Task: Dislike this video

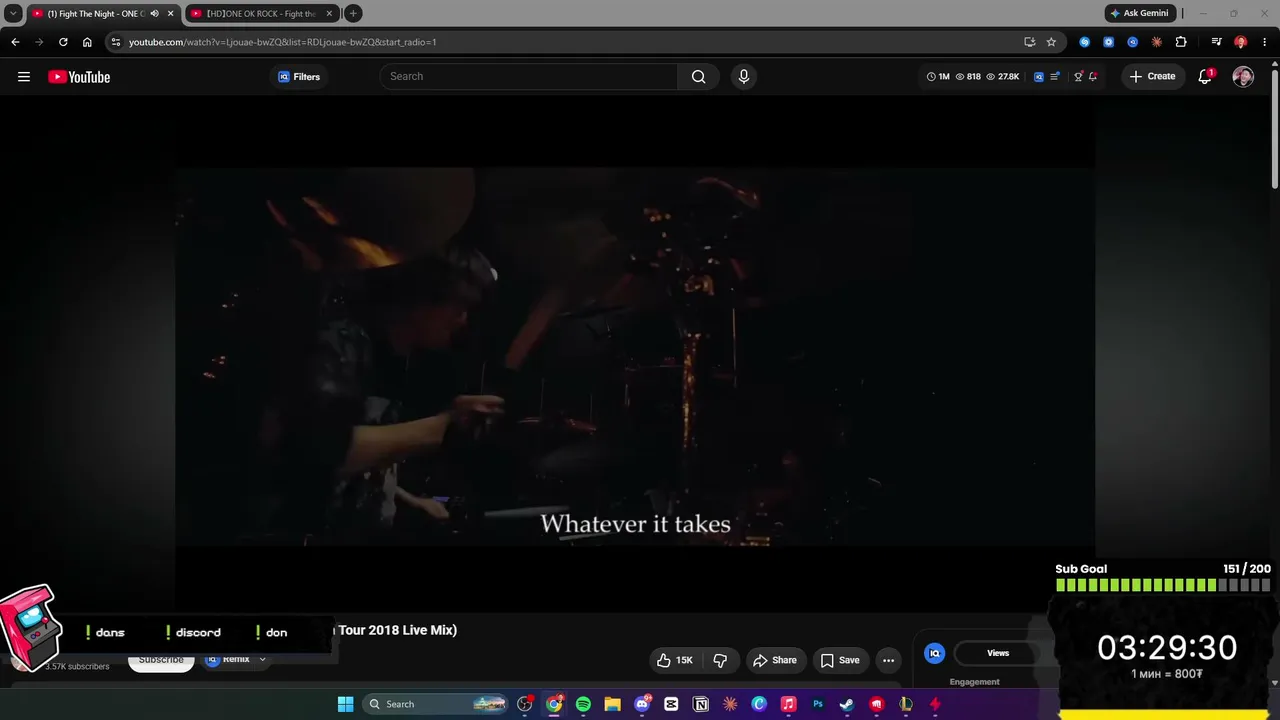Action: (x=720, y=660)
